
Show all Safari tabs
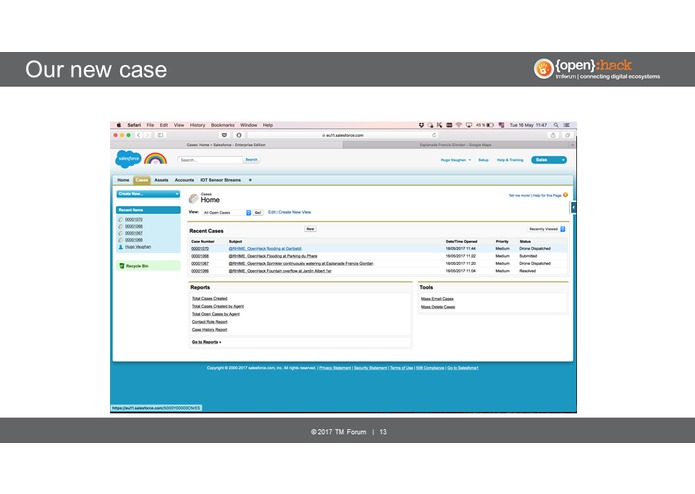click(567, 135)
